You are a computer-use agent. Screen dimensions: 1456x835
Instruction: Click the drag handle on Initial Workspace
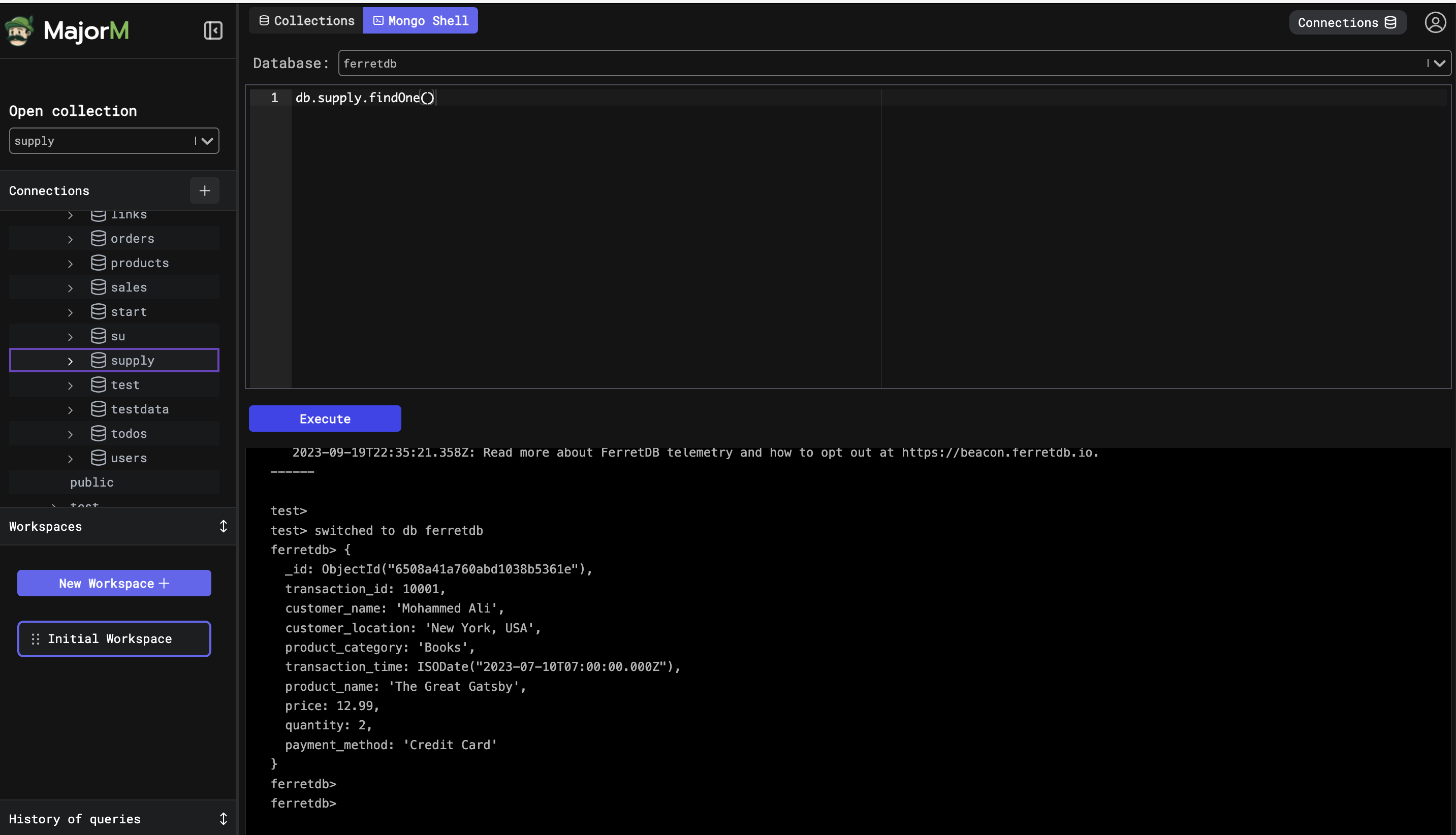pyautogui.click(x=35, y=638)
